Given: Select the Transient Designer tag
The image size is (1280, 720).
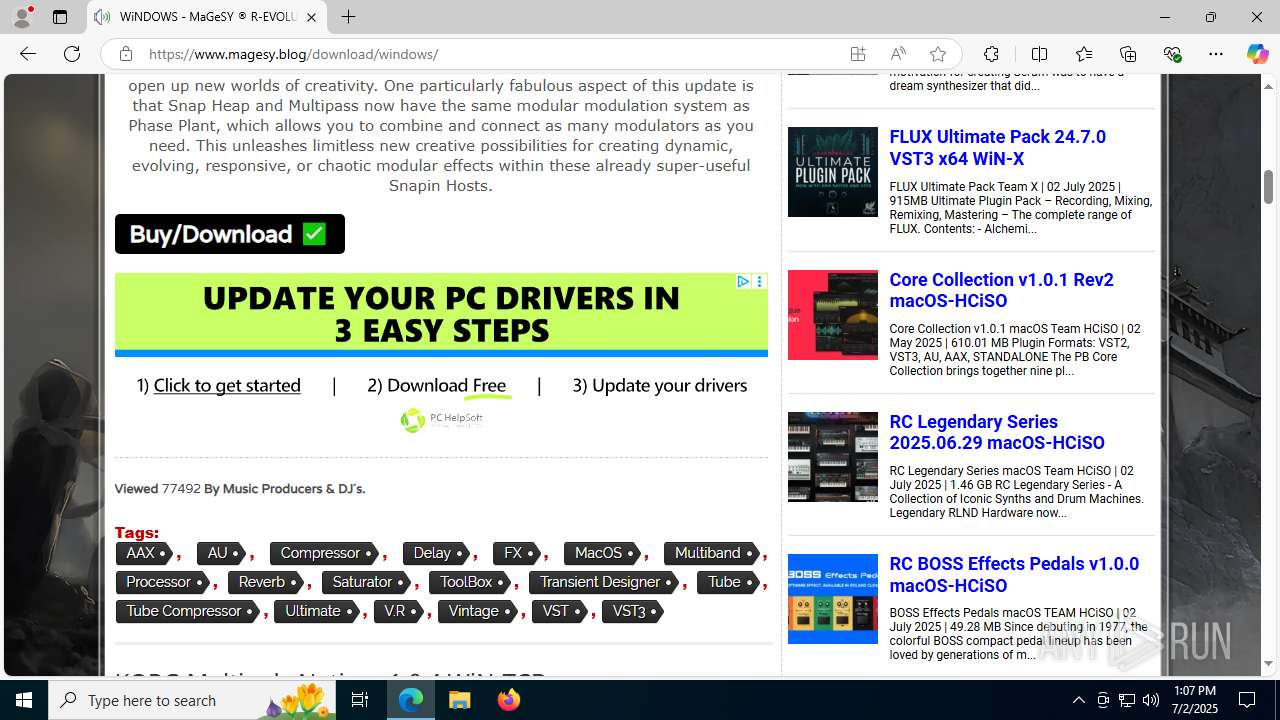Looking at the screenshot, I should pos(606,582).
